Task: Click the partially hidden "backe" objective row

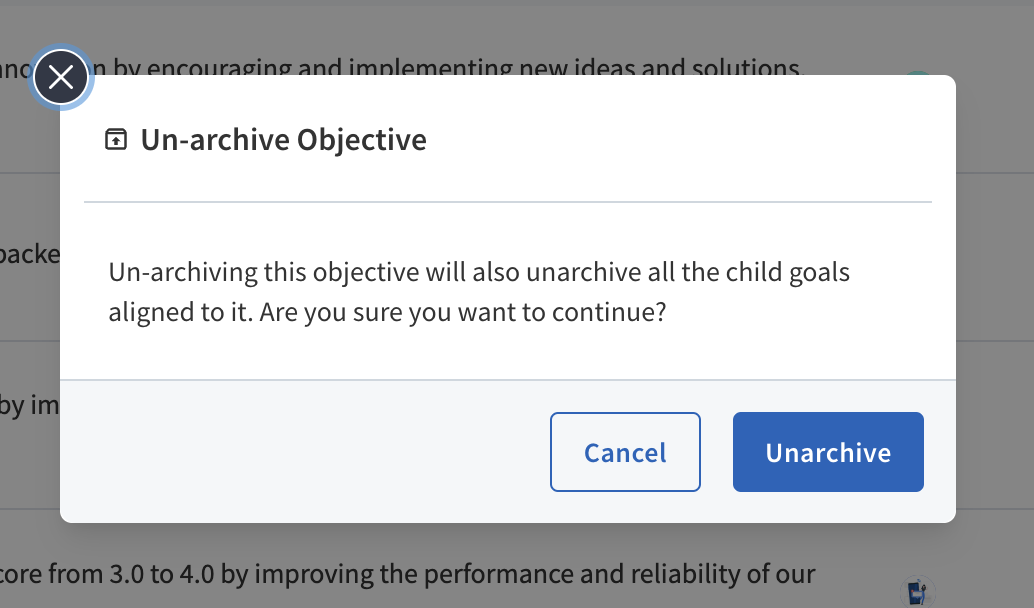Action: click(30, 254)
